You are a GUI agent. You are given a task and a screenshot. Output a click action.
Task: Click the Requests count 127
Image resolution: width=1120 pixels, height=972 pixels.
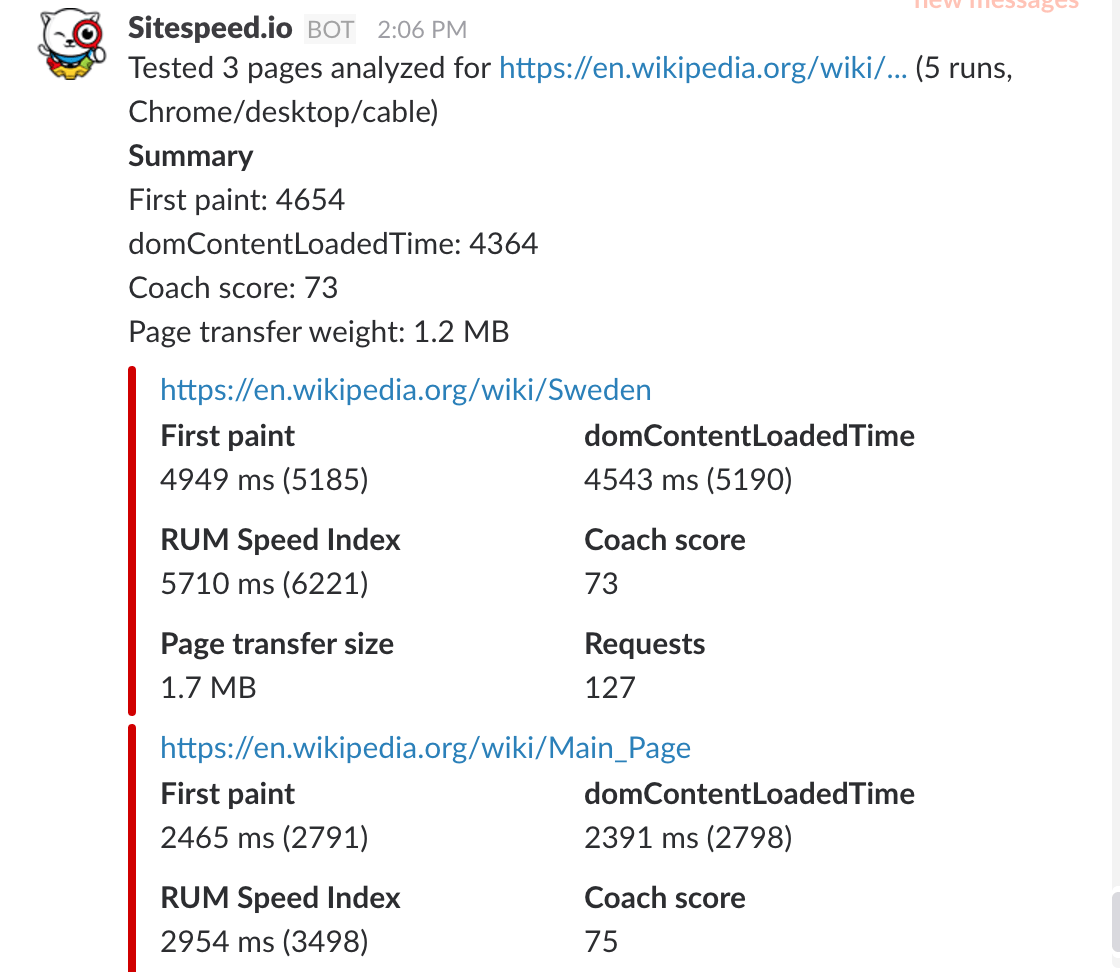click(x=610, y=687)
